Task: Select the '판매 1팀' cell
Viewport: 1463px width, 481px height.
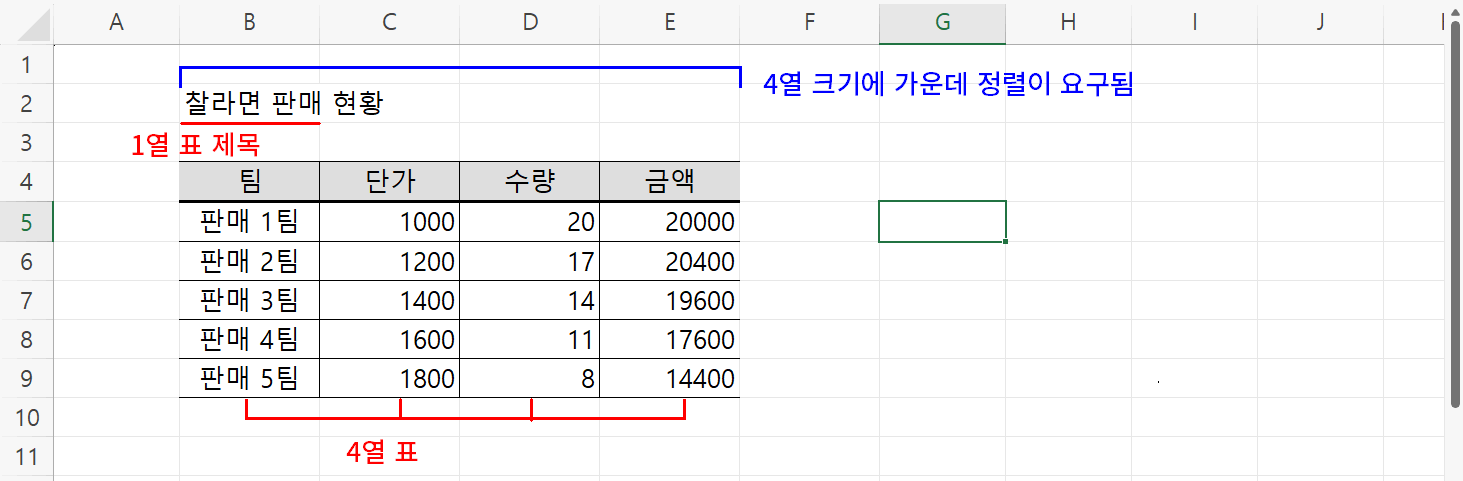Action: (249, 221)
